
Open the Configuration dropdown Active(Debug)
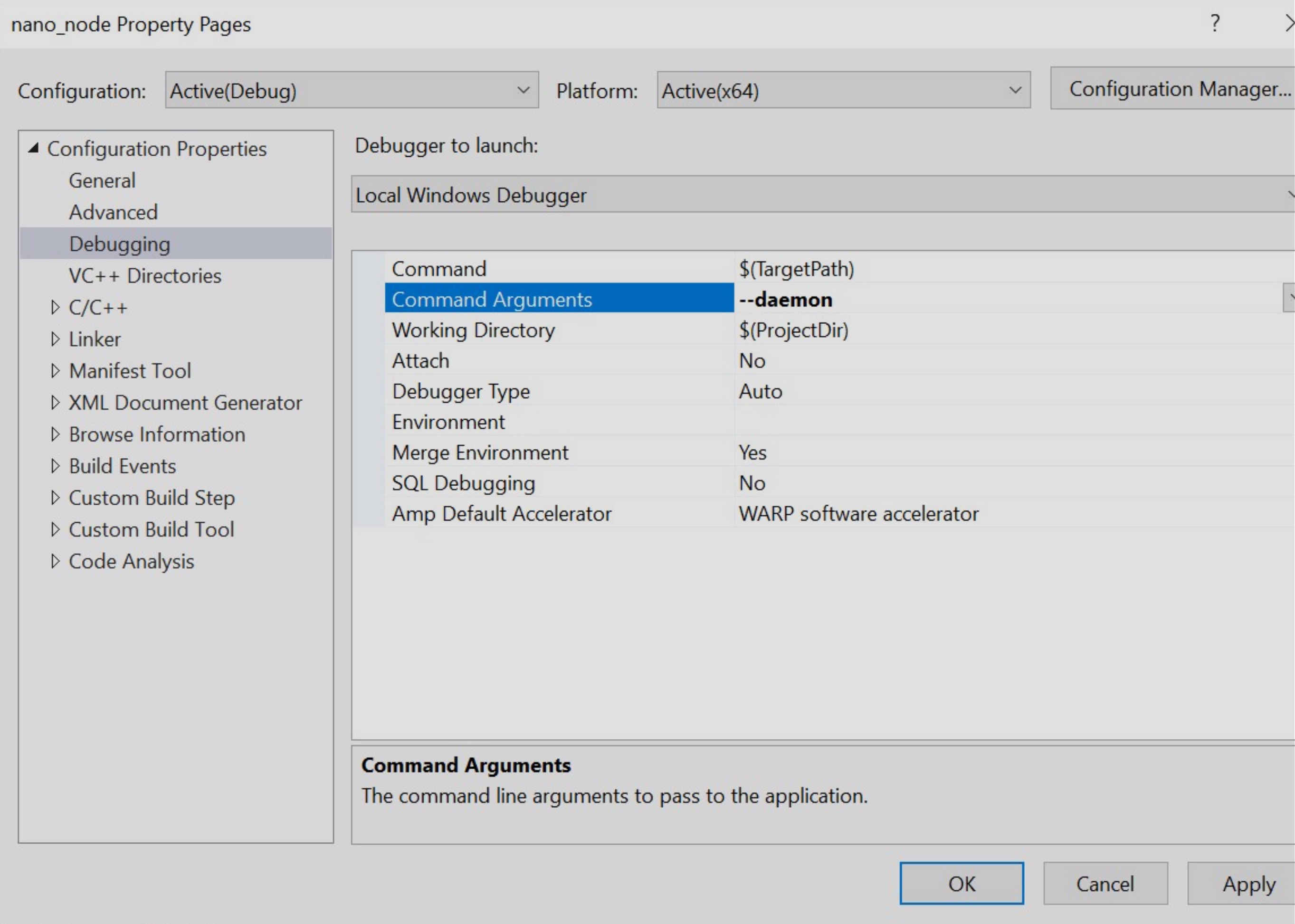(351, 91)
